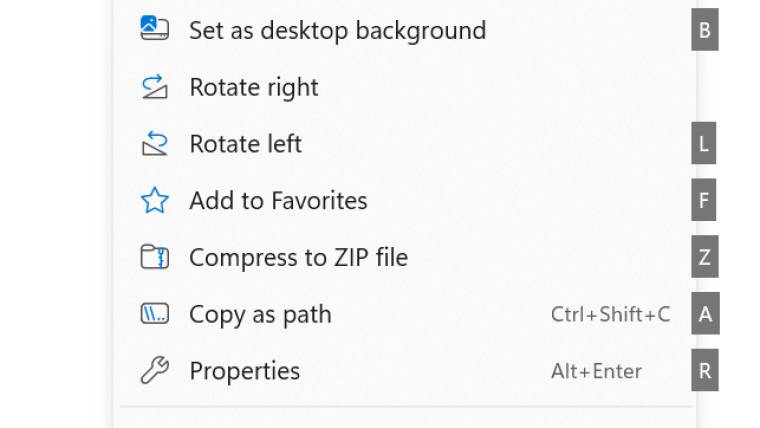Click the star icon for Favorites
Screen dimensions: 760x428
(x=155, y=200)
